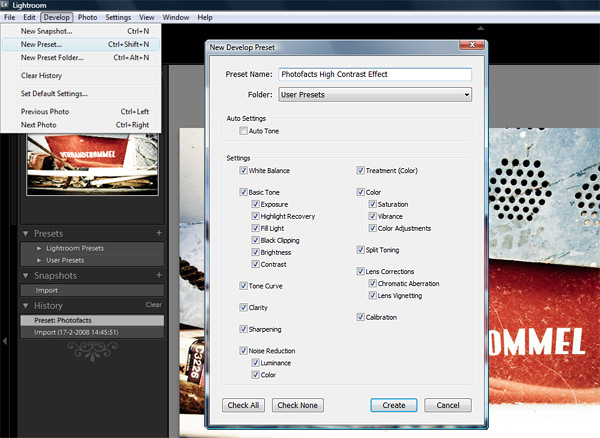Click the Check None button

pyautogui.click(x=298, y=405)
